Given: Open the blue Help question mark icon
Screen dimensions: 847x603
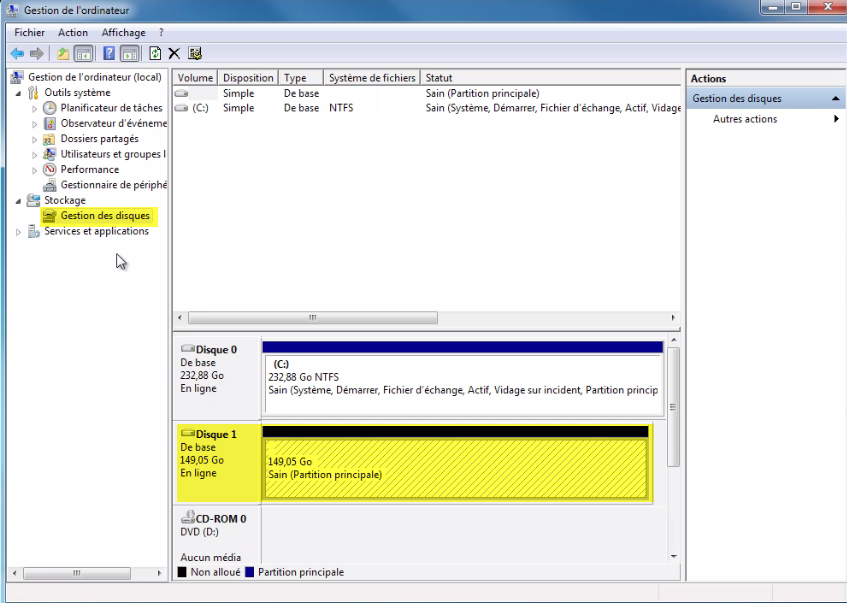Looking at the screenshot, I should pyautogui.click(x=109, y=53).
